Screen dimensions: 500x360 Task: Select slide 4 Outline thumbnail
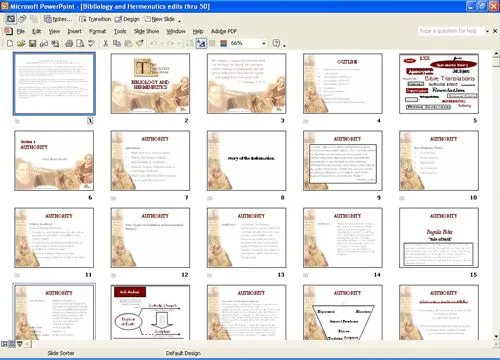pyautogui.click(x=343, y=83)
